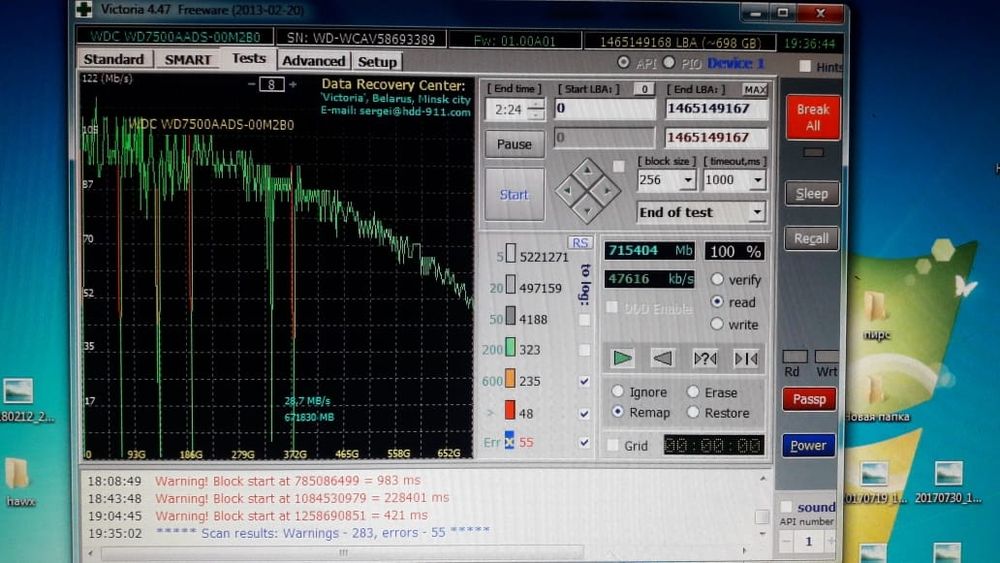Select the Erase error action
This screenshot has height=563, width=1000.
point(693,391)
